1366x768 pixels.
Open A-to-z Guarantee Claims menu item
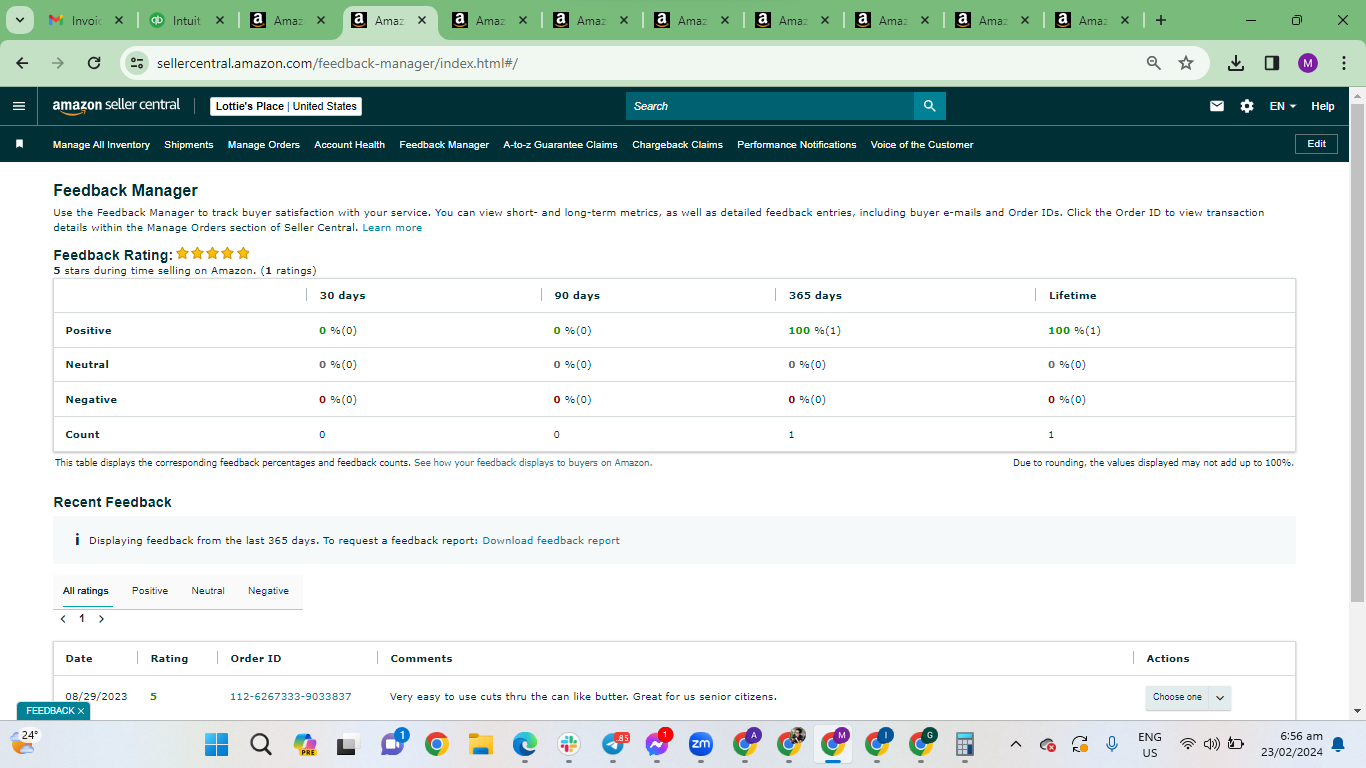tap(560, 145)
